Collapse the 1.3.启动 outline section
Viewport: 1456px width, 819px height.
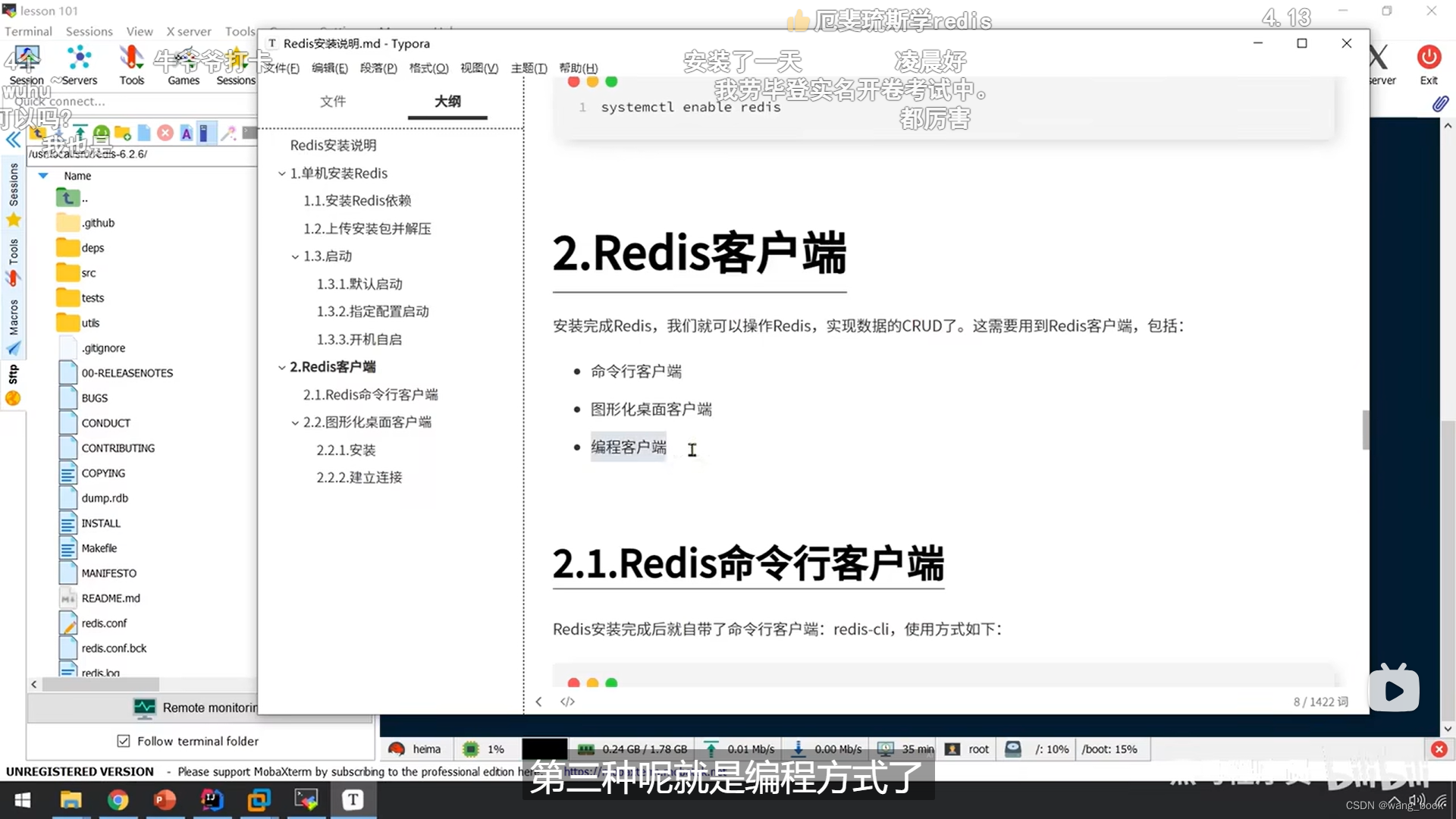295,256
